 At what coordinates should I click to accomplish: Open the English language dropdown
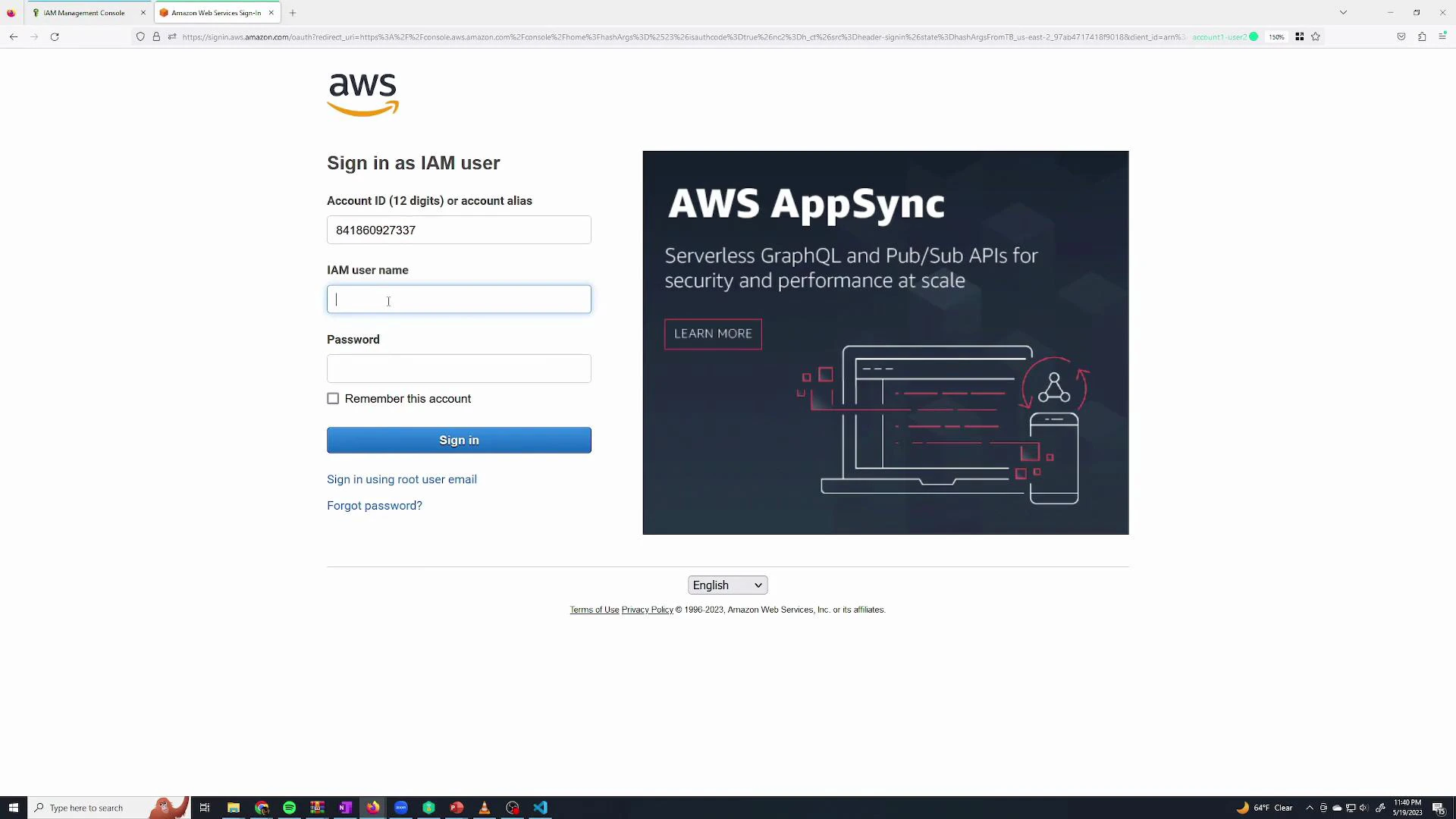[x=726, y=585]
